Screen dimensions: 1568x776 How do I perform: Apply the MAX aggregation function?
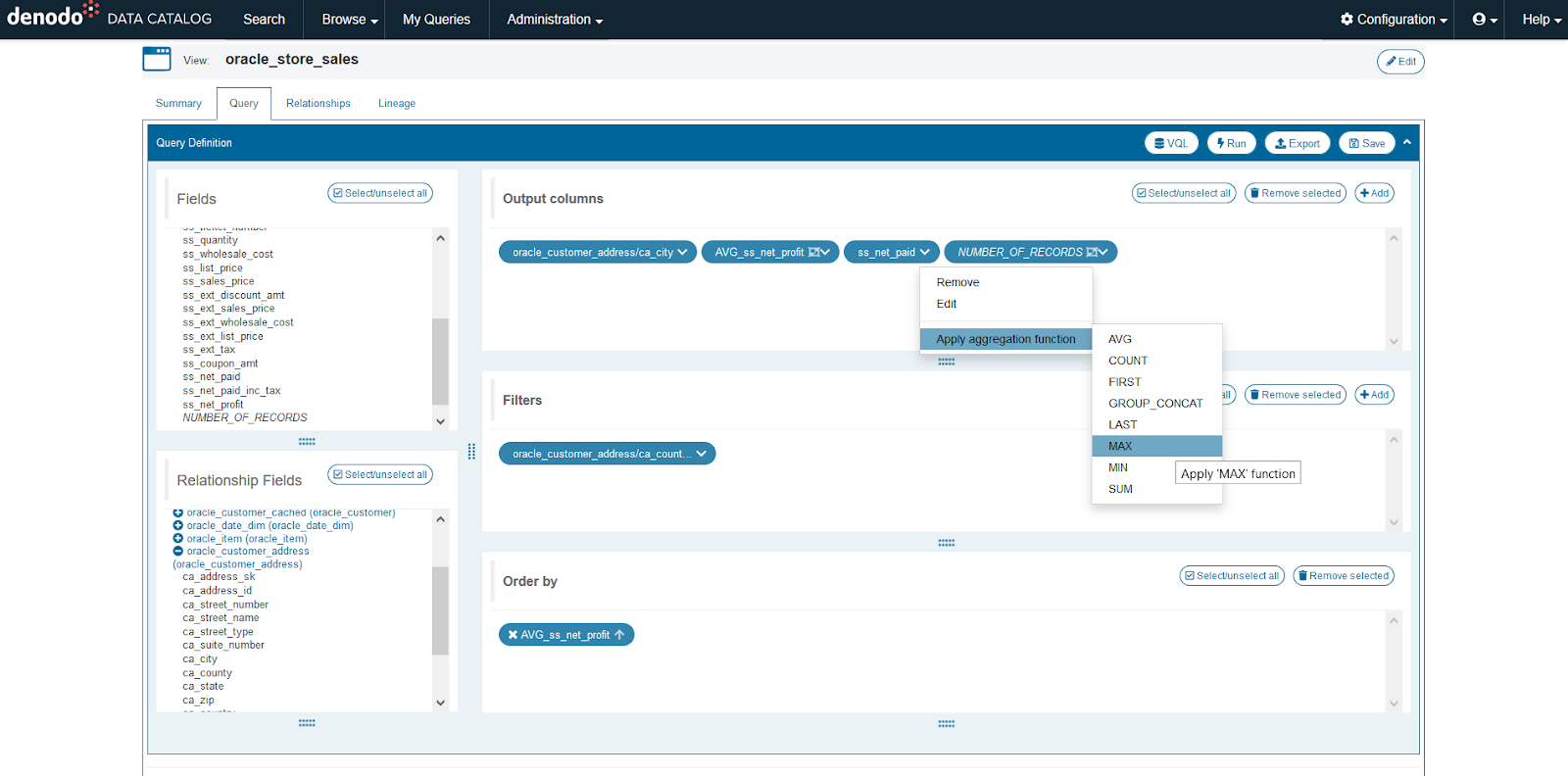point(1157,446)
